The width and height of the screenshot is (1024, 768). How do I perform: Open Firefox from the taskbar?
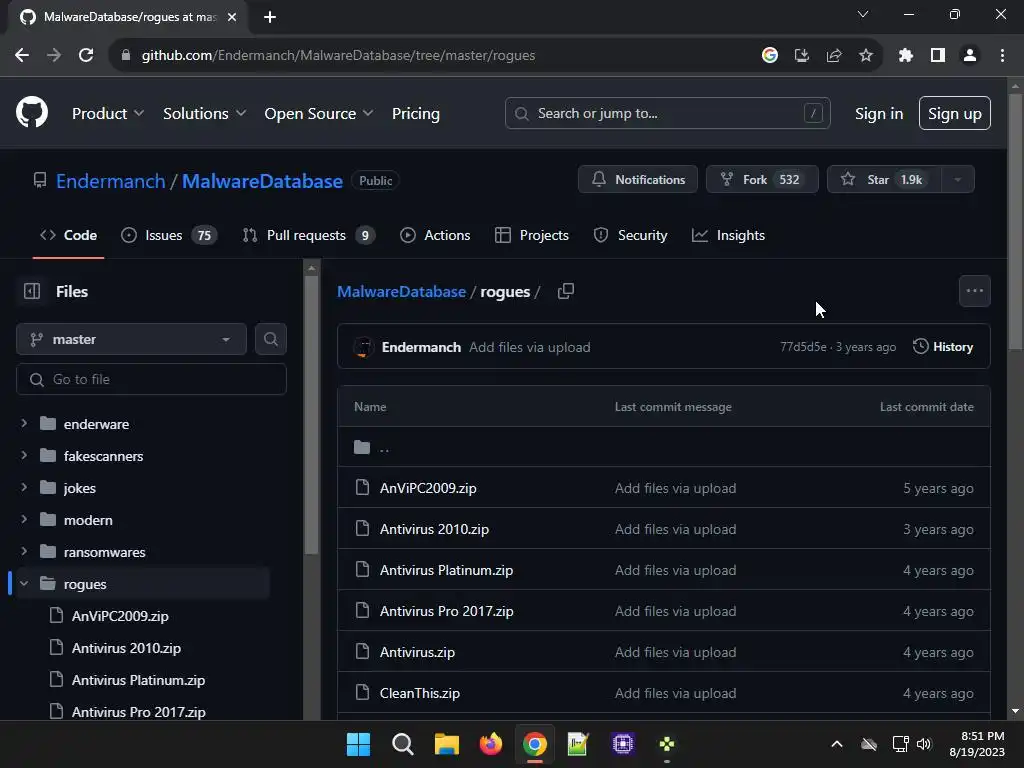click(x=491, y=744)
